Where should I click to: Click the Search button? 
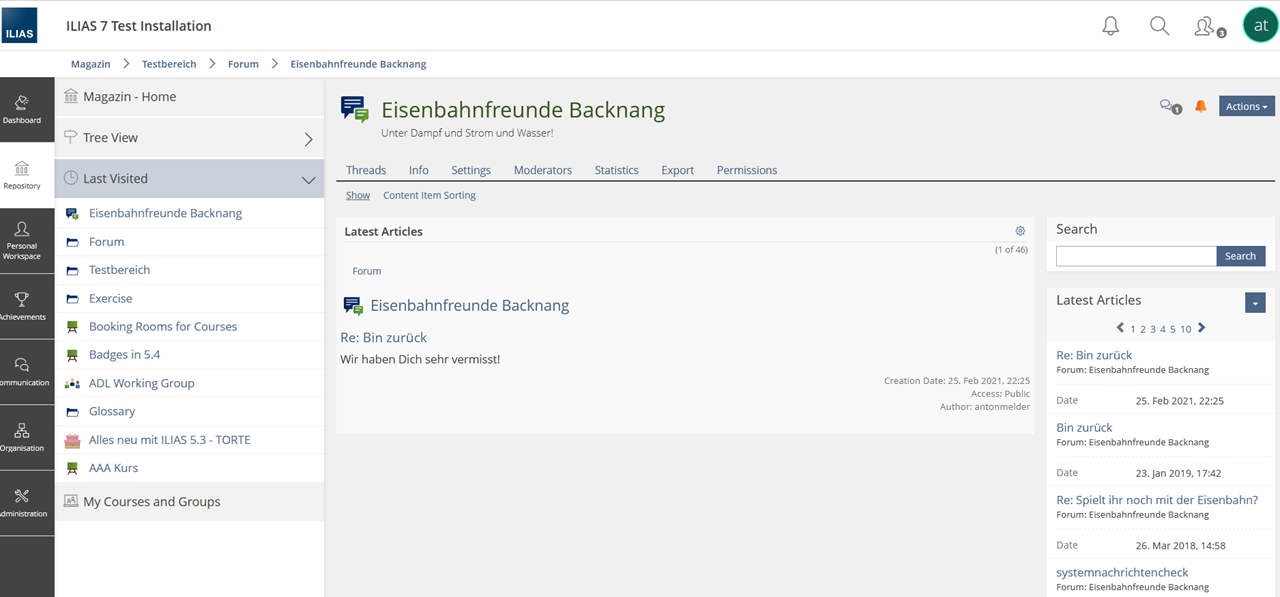tap(1240, 256)
